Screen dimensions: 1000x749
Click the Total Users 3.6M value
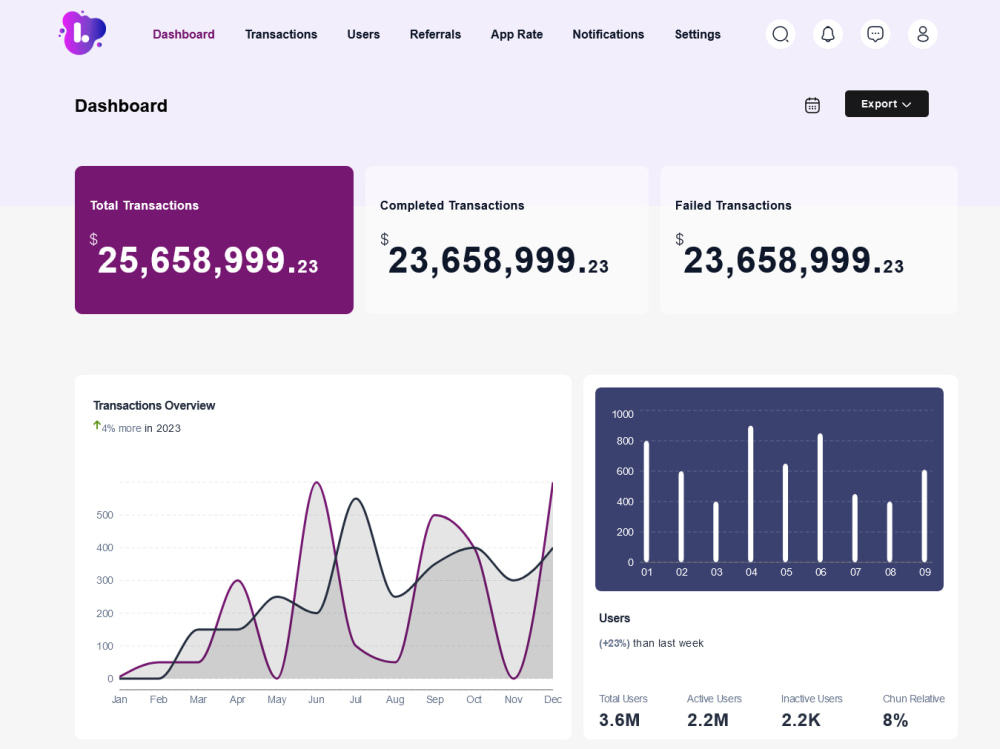pyautogui.click(x=619, y=720)
